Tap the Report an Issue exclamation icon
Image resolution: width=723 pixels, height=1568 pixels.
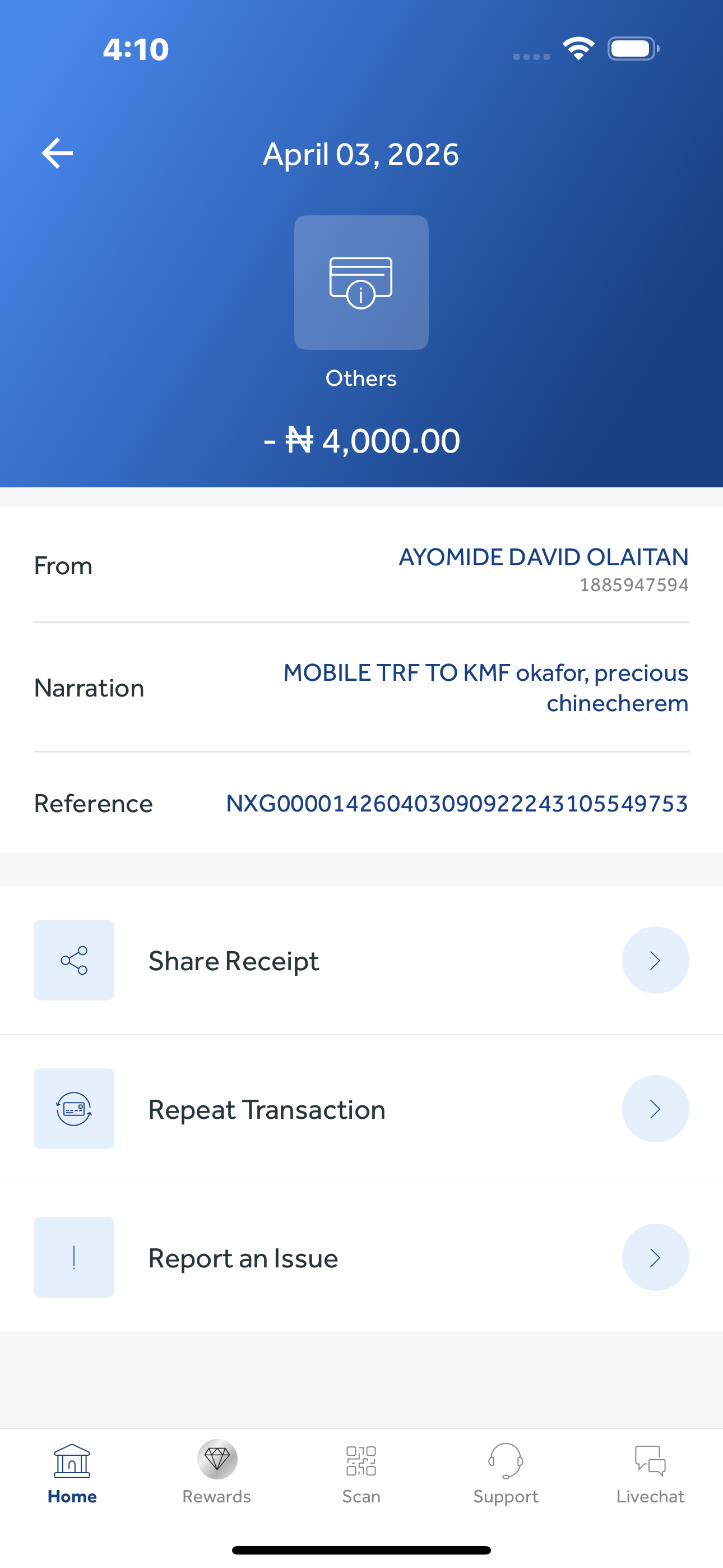click(x=73, y=1257)
